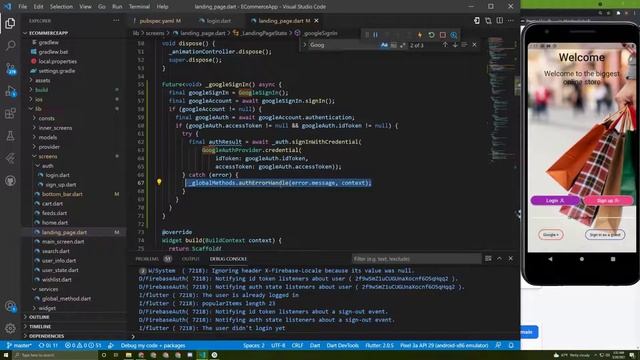Switch to the OUTPUT panel tab
This screenshot has width=640, height=360.
pyautogui.click(x=190, y=259)
